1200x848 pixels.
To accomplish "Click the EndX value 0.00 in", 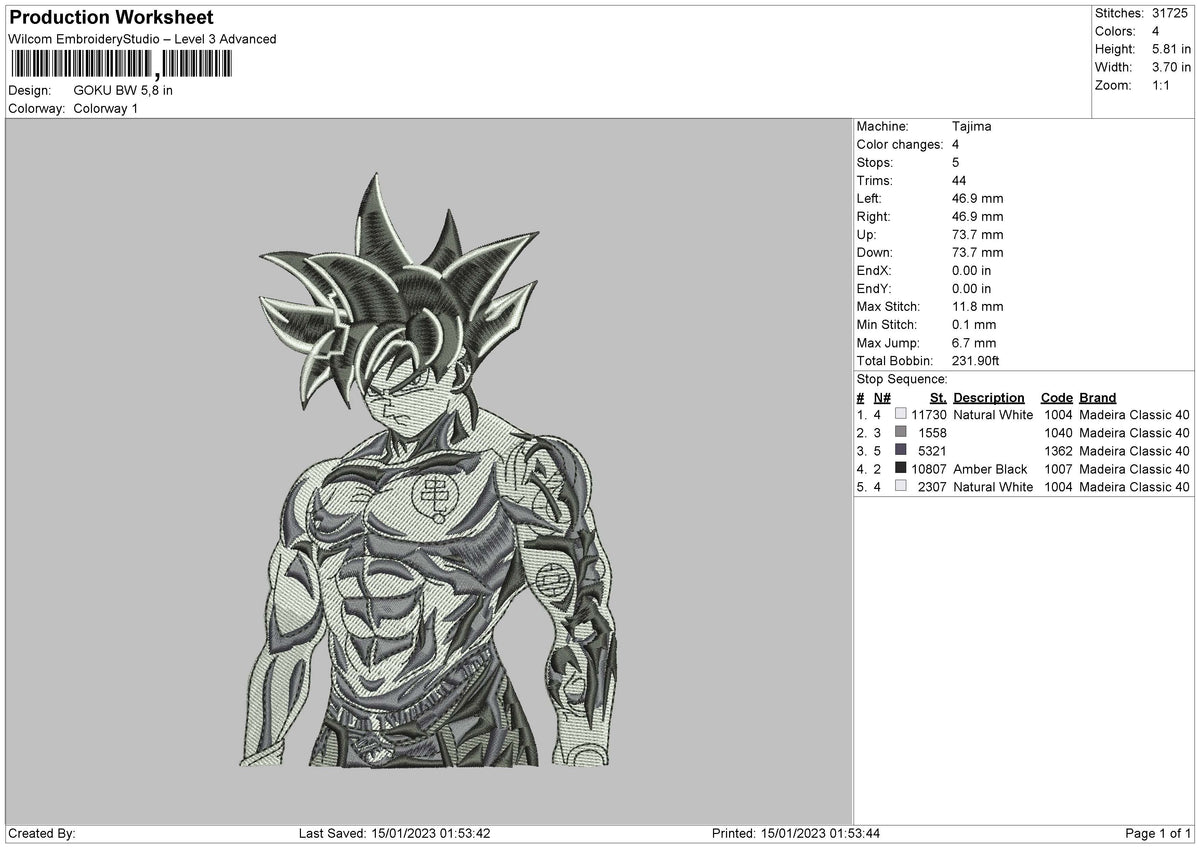I will [x=972, y=270].
